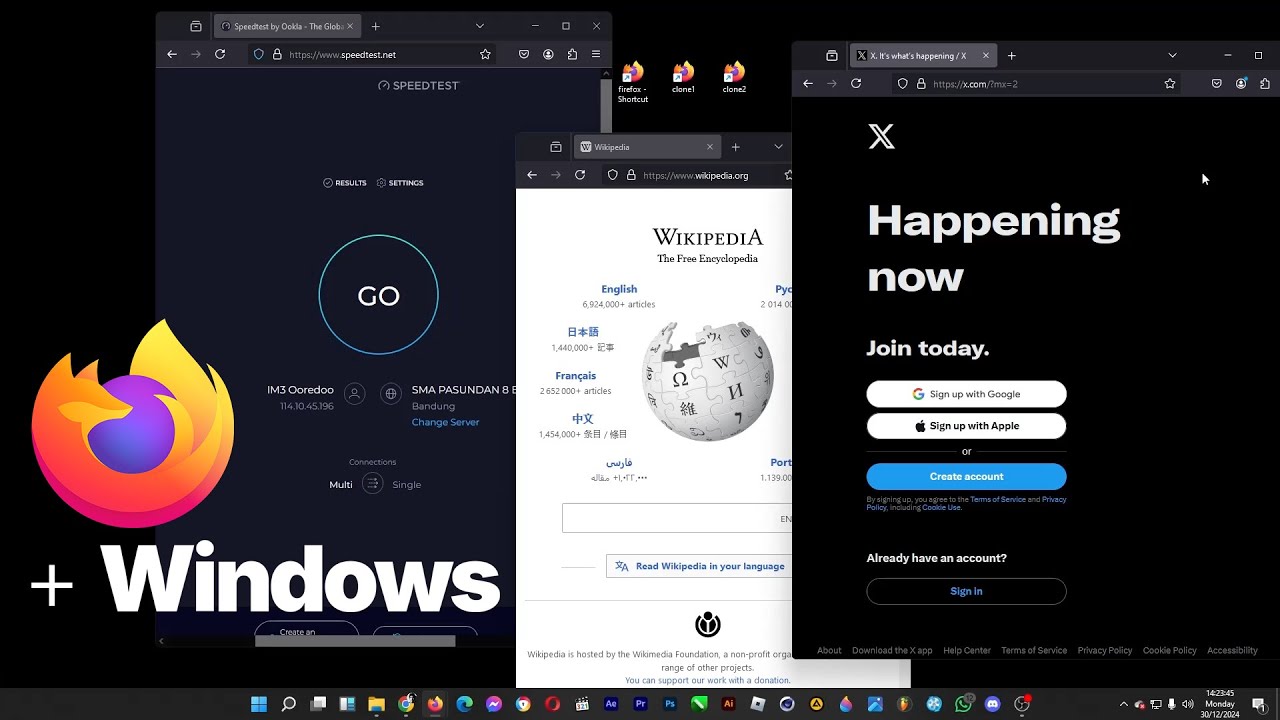This screenshot has width=1280, height=720.
Task: Click Create account on X
Action: tap(966, 476)
